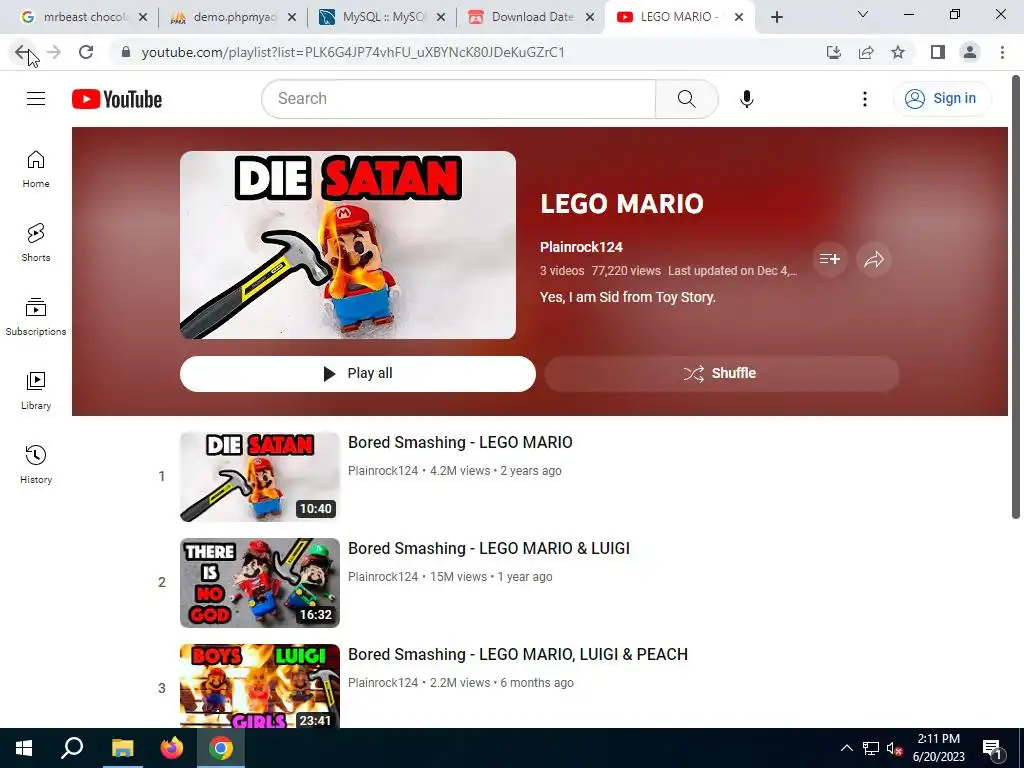View site information lock icon
Viewport: 1024px width, 768px height.
(126, 52)
